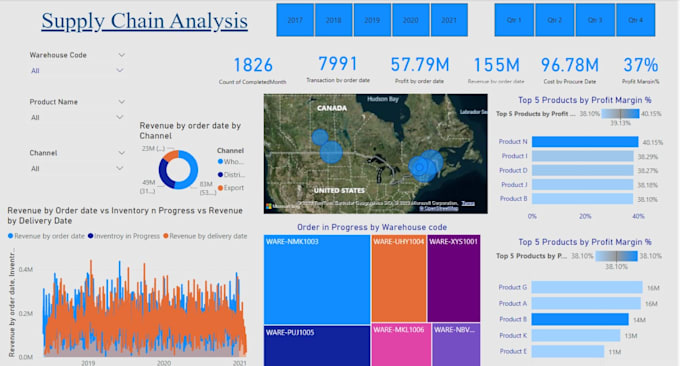The width and height of the screenshot is (680, 366).
Task: Collapse the Product Name slicer header chevron
Action: [121, 102]
